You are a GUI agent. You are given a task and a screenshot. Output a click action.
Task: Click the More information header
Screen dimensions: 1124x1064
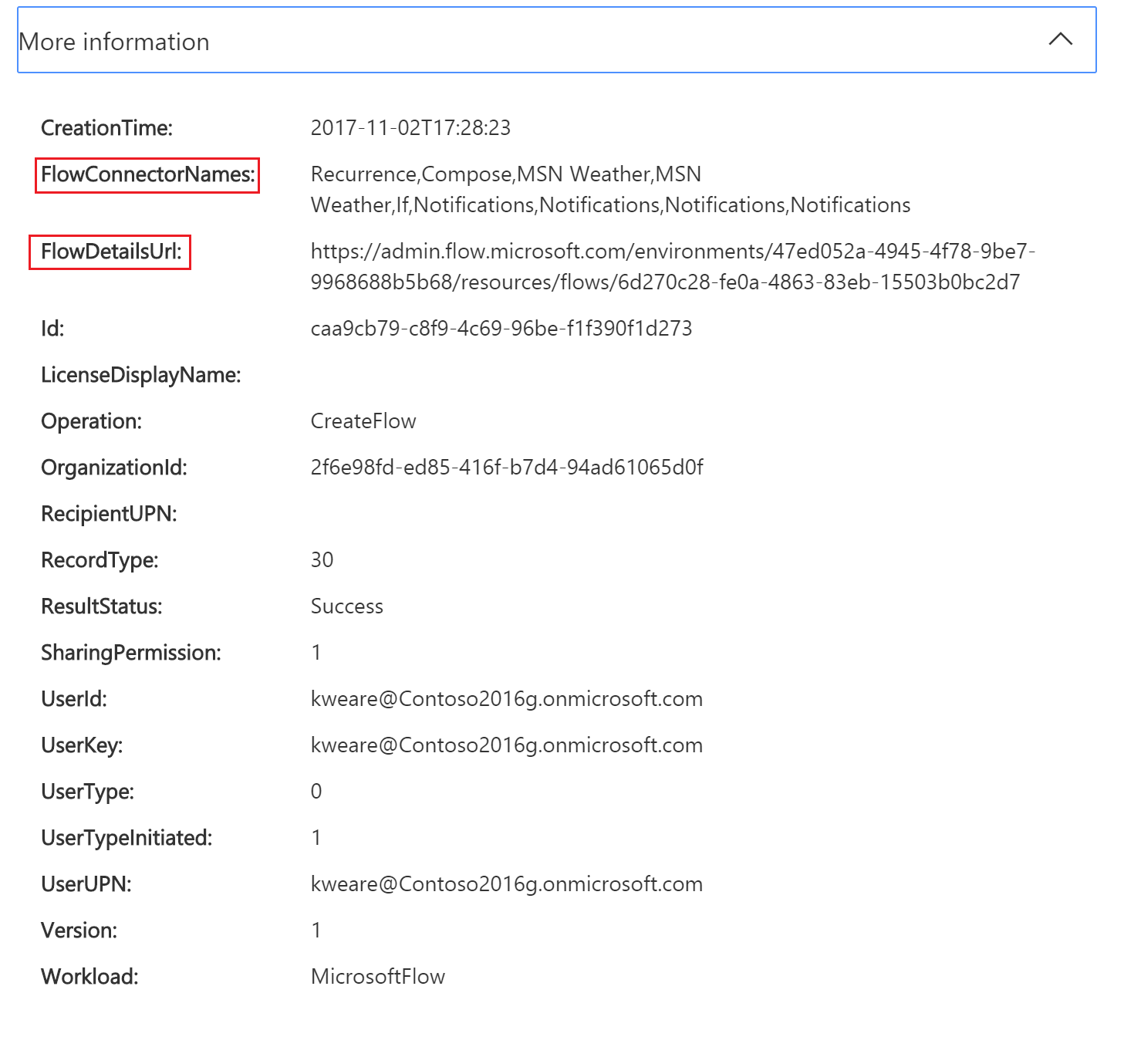click(x=114, y=41)
